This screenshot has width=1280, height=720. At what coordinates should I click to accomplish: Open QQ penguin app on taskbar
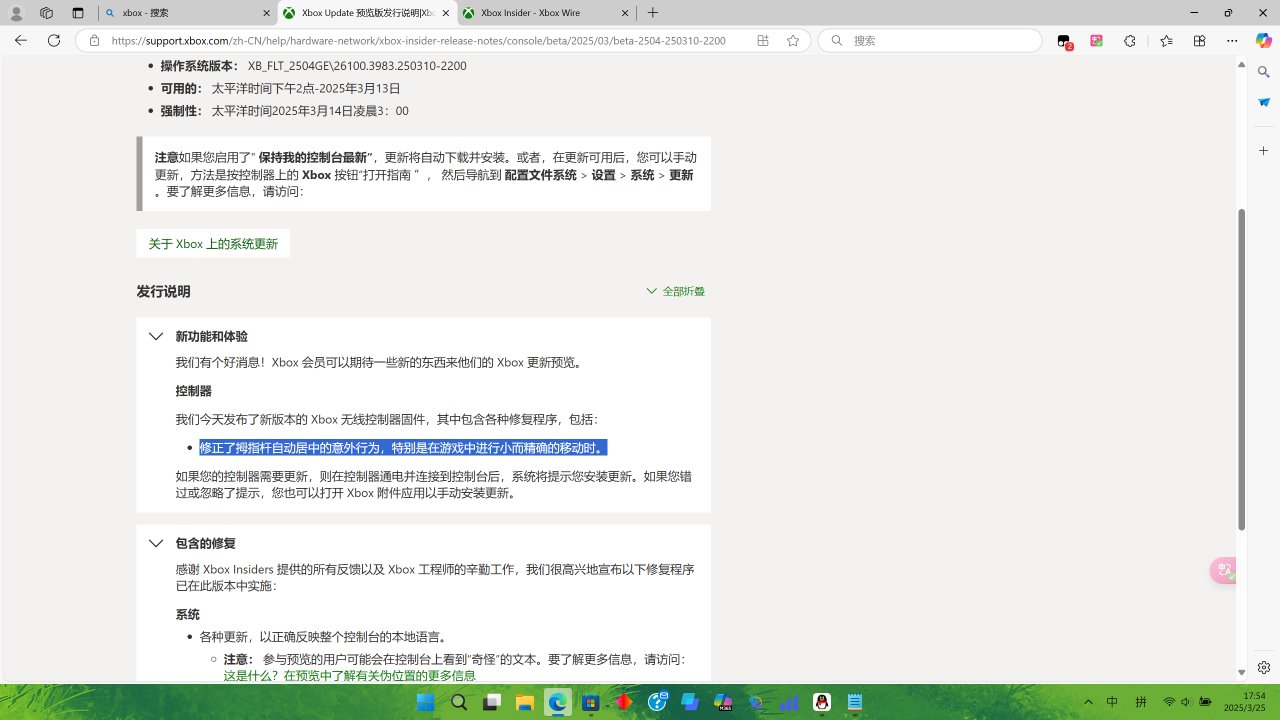coord(822,702)
